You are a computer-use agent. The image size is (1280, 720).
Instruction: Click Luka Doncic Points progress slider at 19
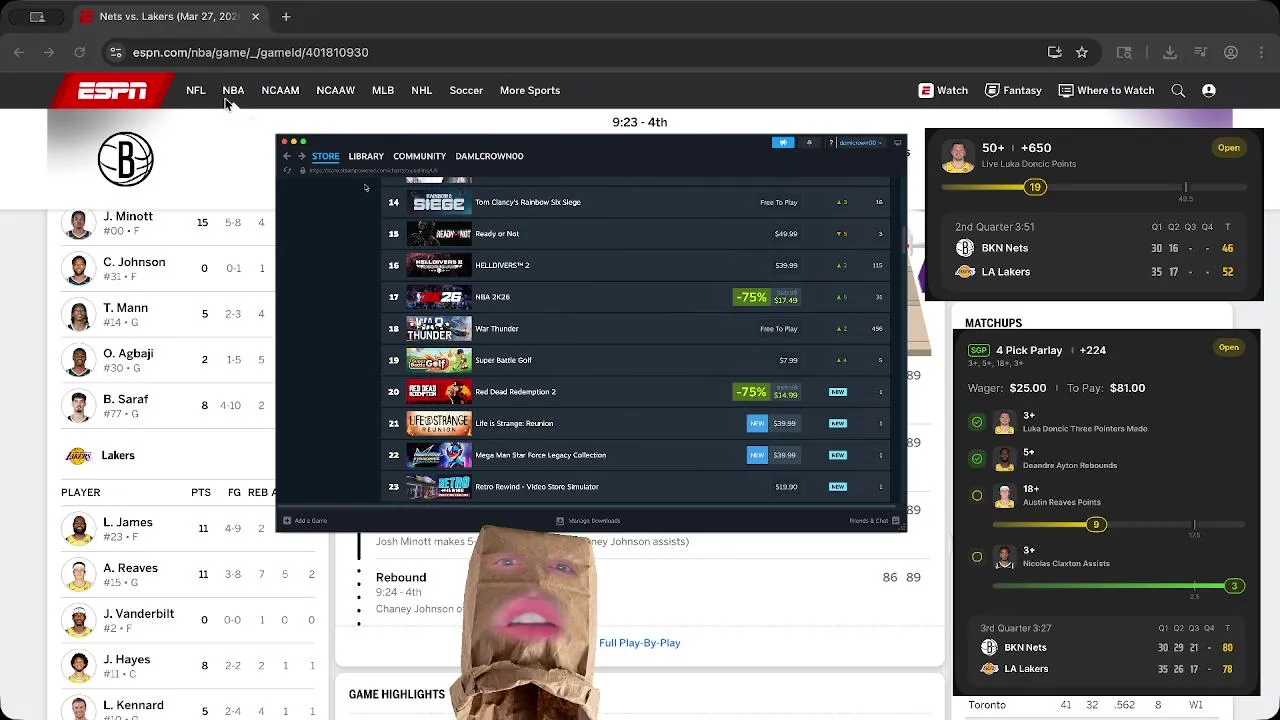click(x=1035, y=187)
